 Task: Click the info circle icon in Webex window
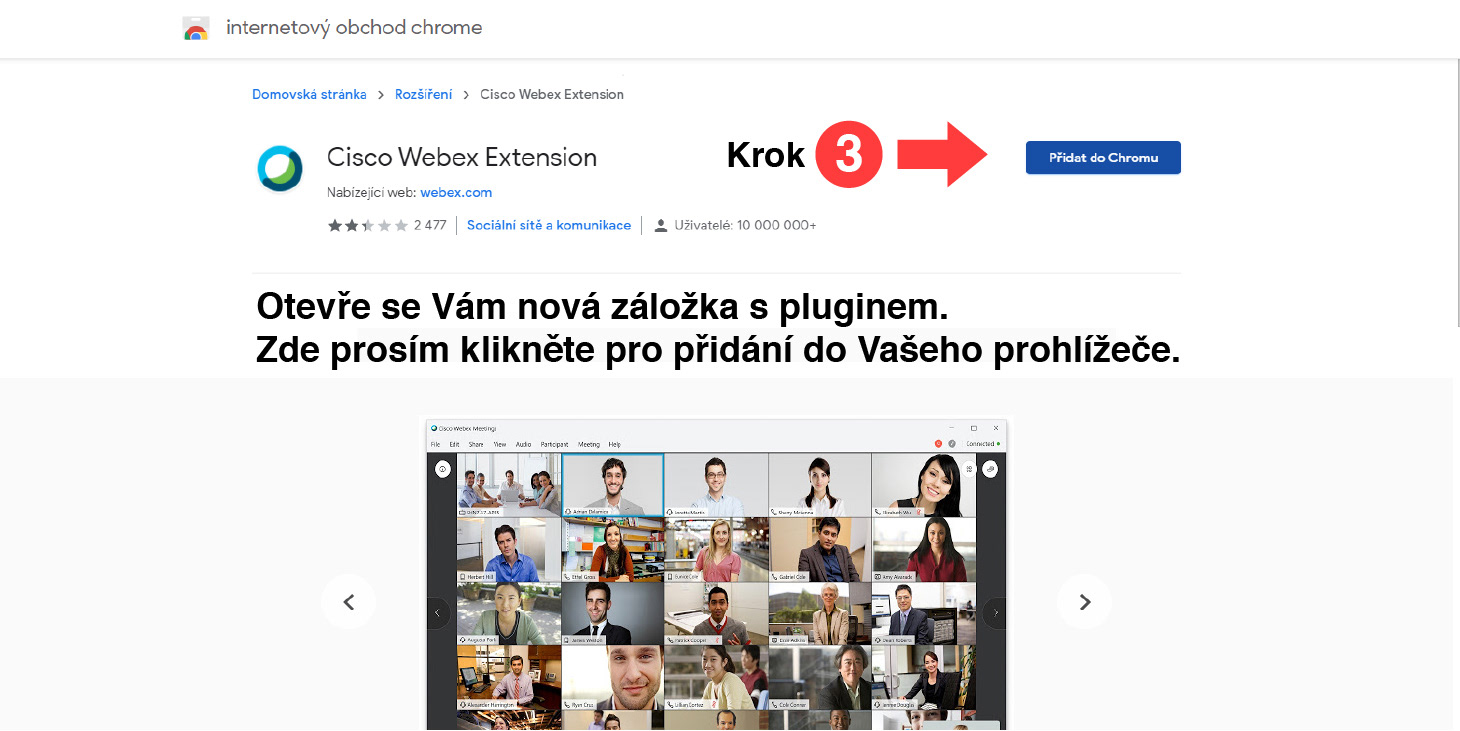[442, 469]
